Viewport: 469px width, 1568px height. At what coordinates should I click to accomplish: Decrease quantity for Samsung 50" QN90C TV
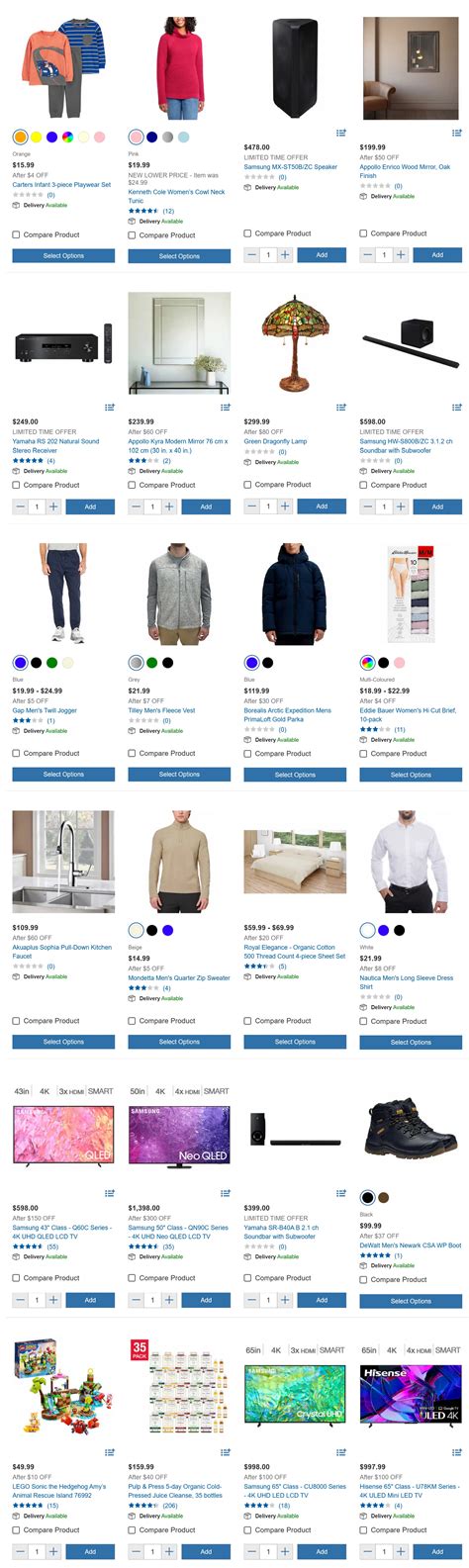click(136, 1299)
